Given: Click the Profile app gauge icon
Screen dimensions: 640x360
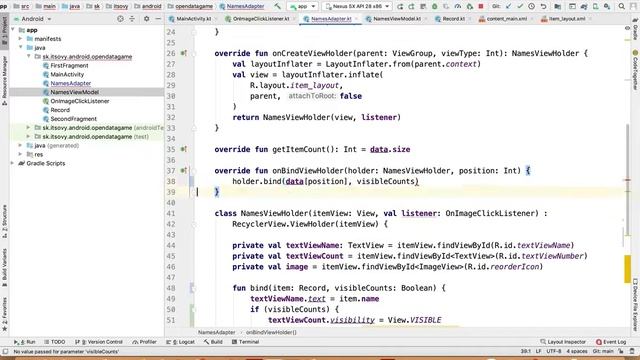Looking at the screenshot, I should click(x=458, y=6).
